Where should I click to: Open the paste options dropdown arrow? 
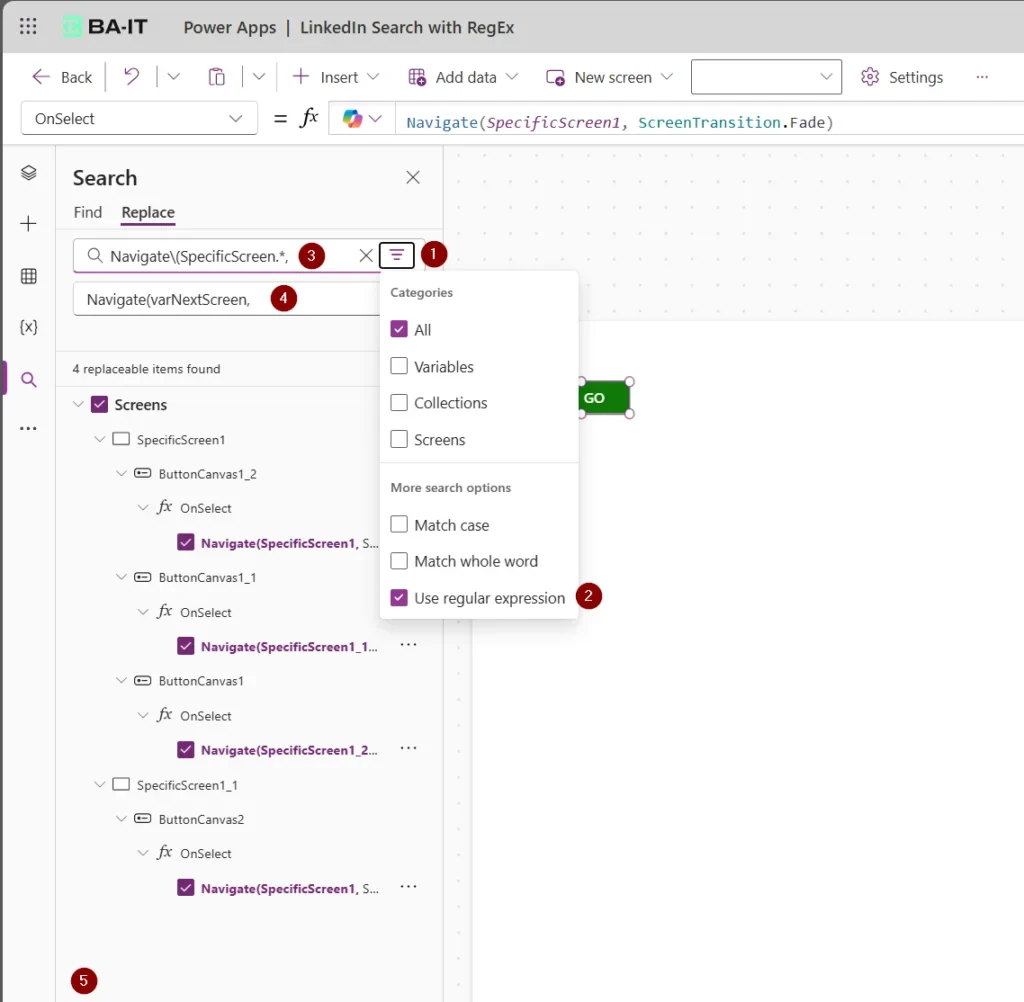(x=259, y=77)
